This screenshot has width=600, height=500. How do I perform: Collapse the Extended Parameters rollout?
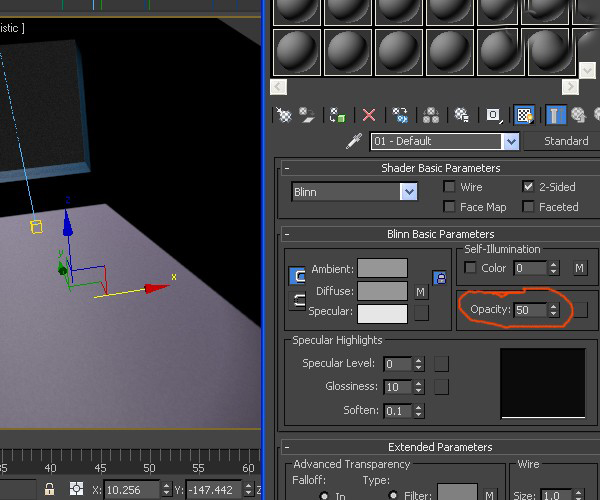pyautogui.click(x=287, y=447)
